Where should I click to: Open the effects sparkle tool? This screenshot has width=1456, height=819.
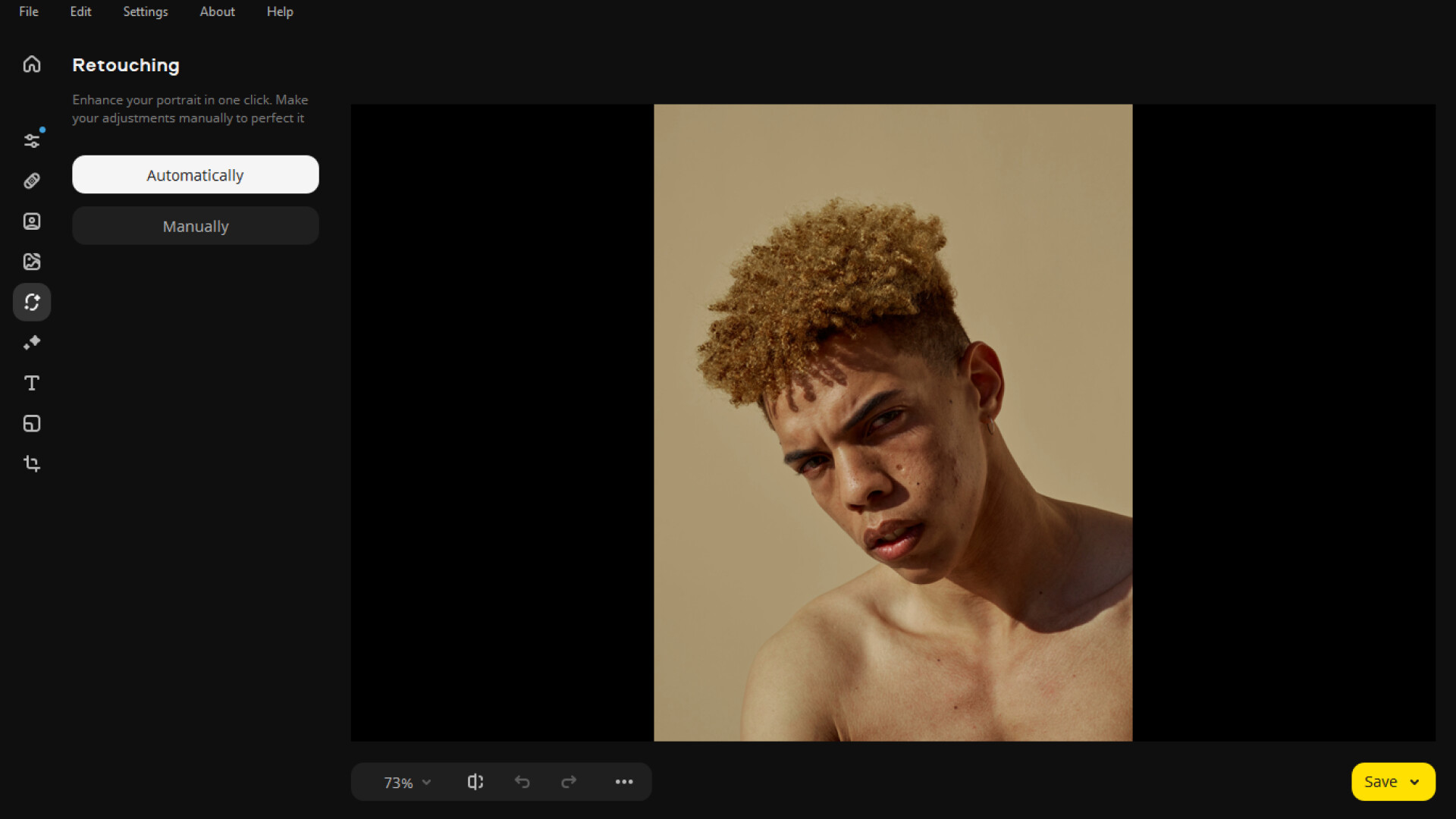coord(32,343)
